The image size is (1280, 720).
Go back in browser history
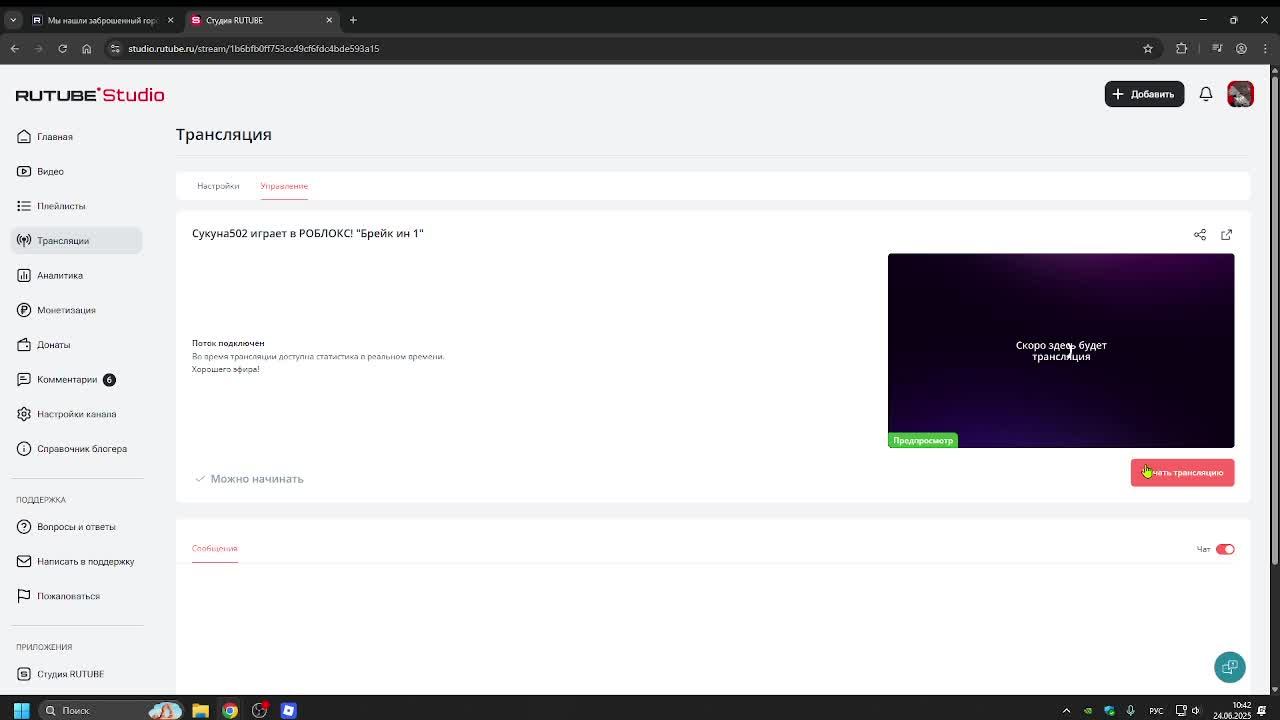click(15, 48)
